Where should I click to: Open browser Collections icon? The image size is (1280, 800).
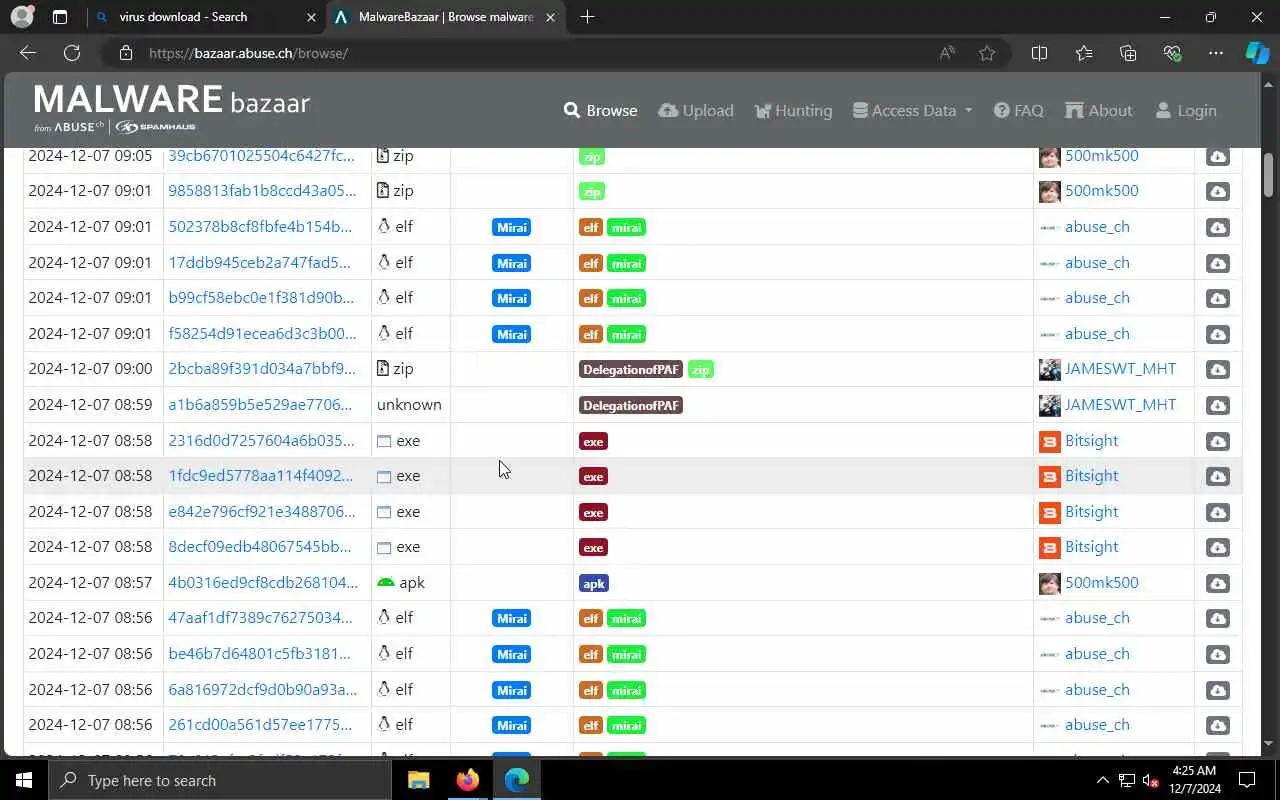(1128, 53)
